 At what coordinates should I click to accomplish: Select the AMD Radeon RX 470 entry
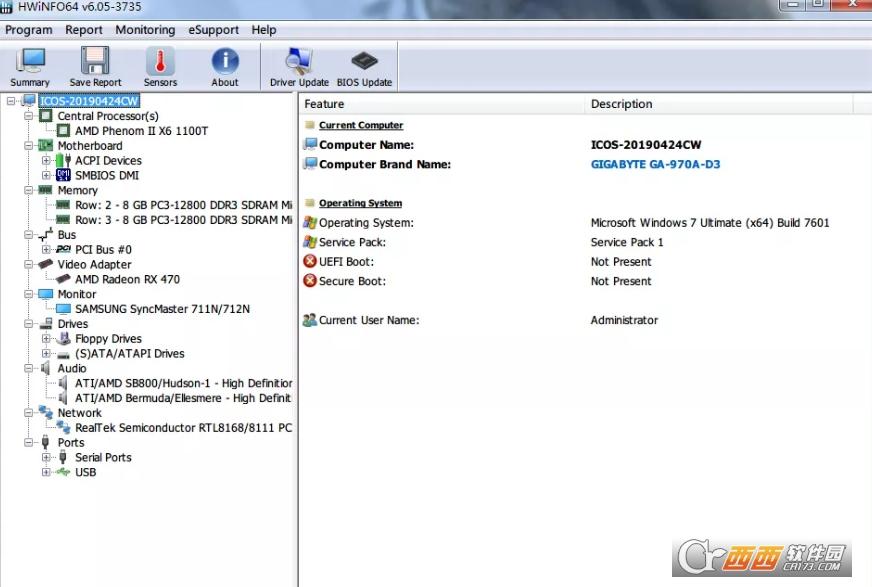click(x=127, y=279)
